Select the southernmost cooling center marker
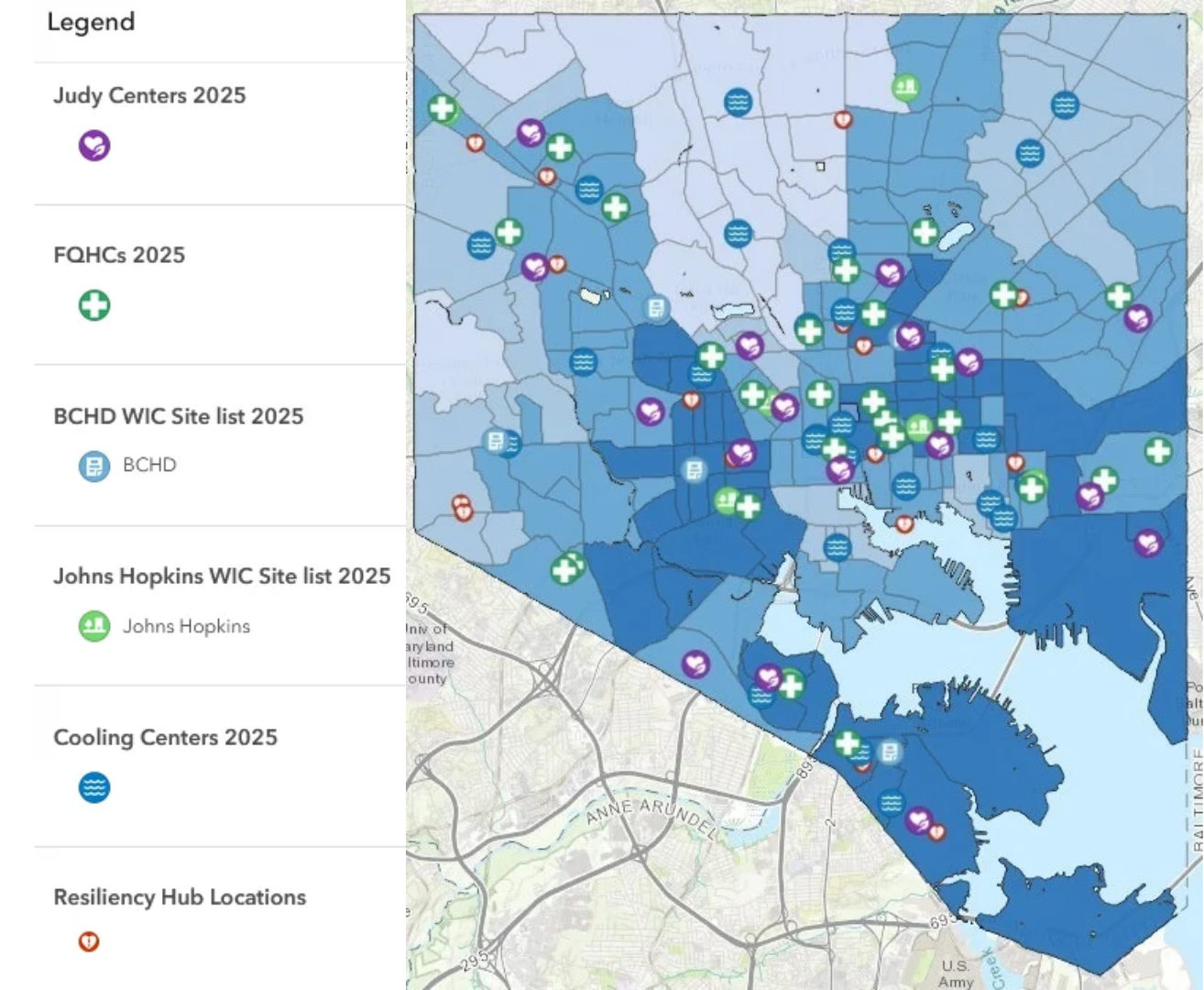The height and width of the screenshot is (990, 1204). [x=892, y=803]
